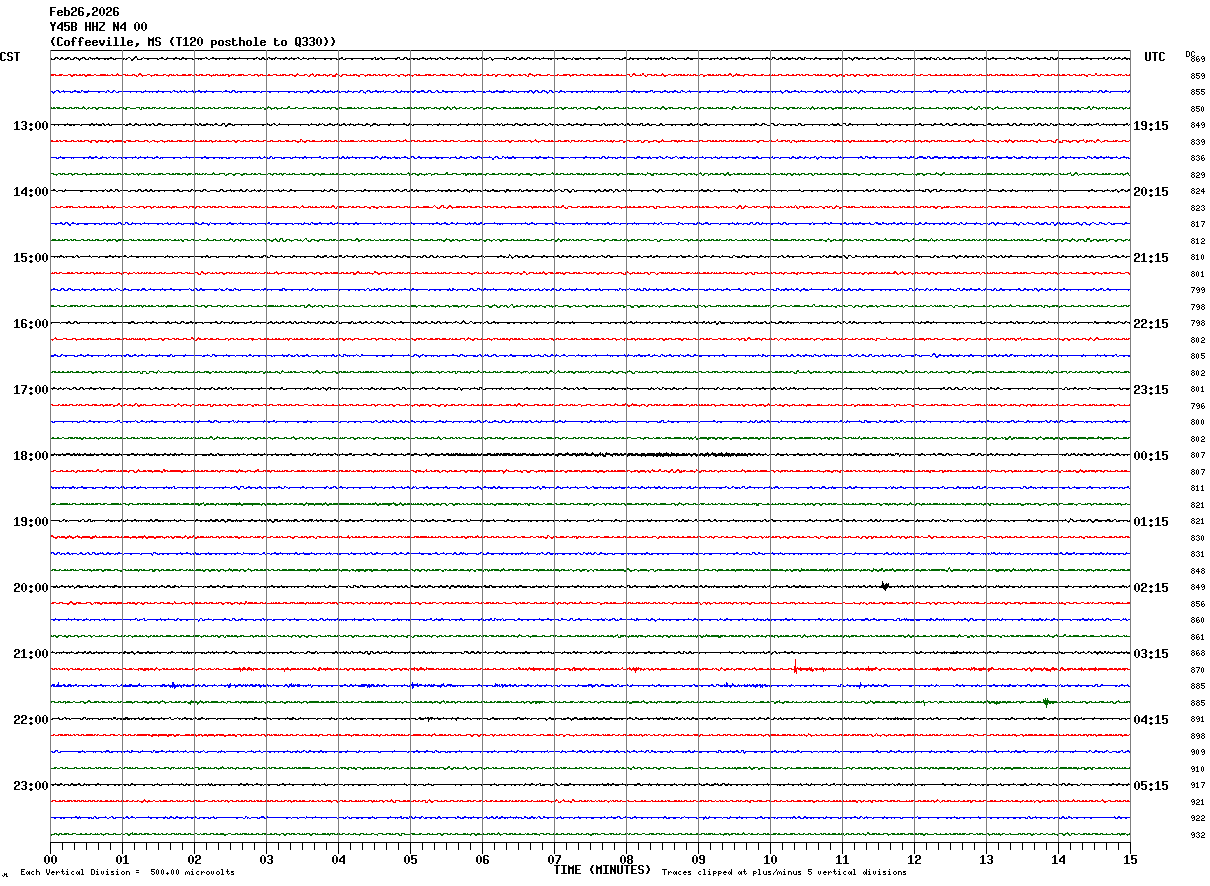Select the 15:00 CST time label
This screenshot has height=886, width=1210.
30,258
